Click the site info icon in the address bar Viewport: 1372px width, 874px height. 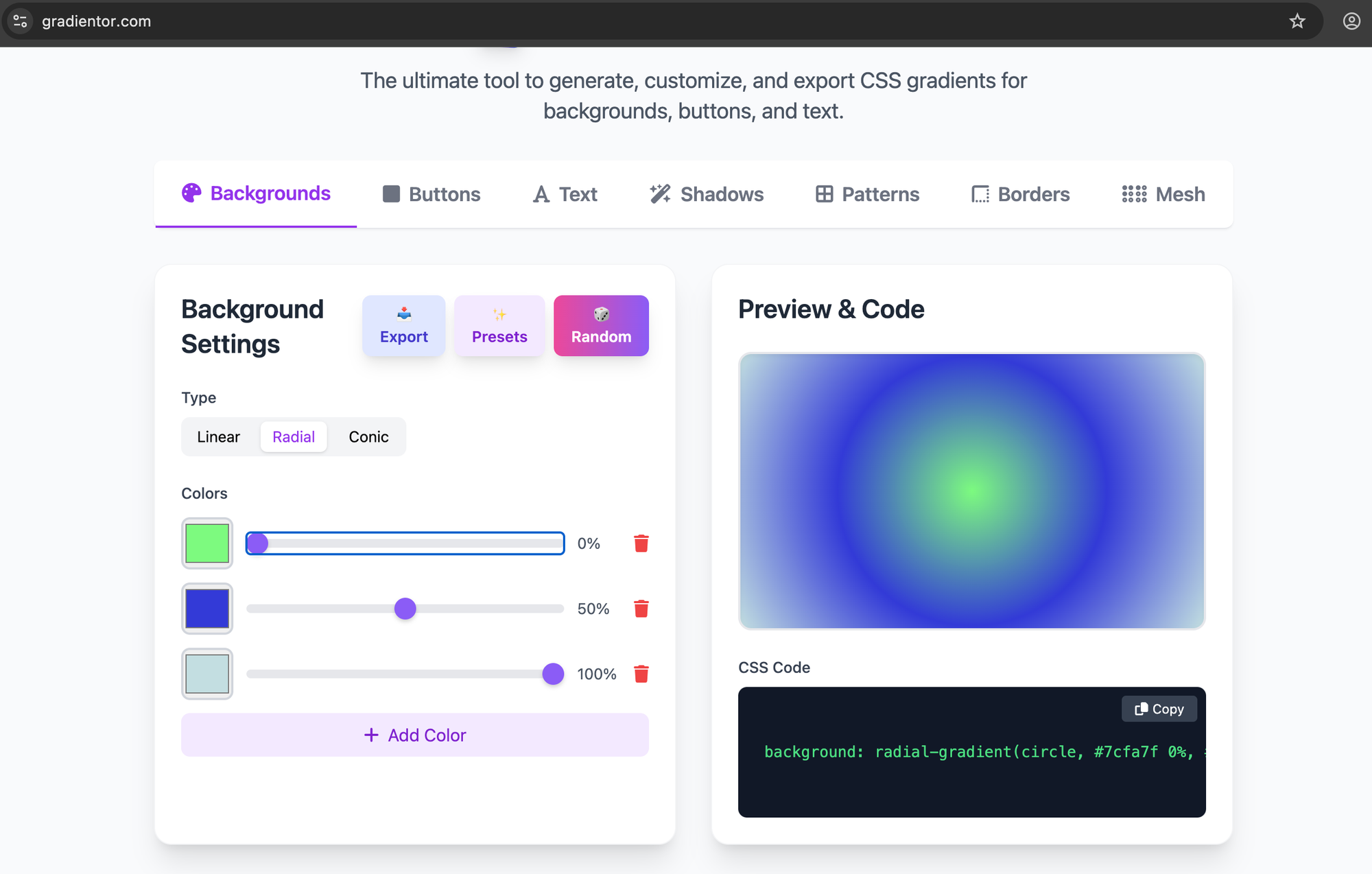[21, 21]
